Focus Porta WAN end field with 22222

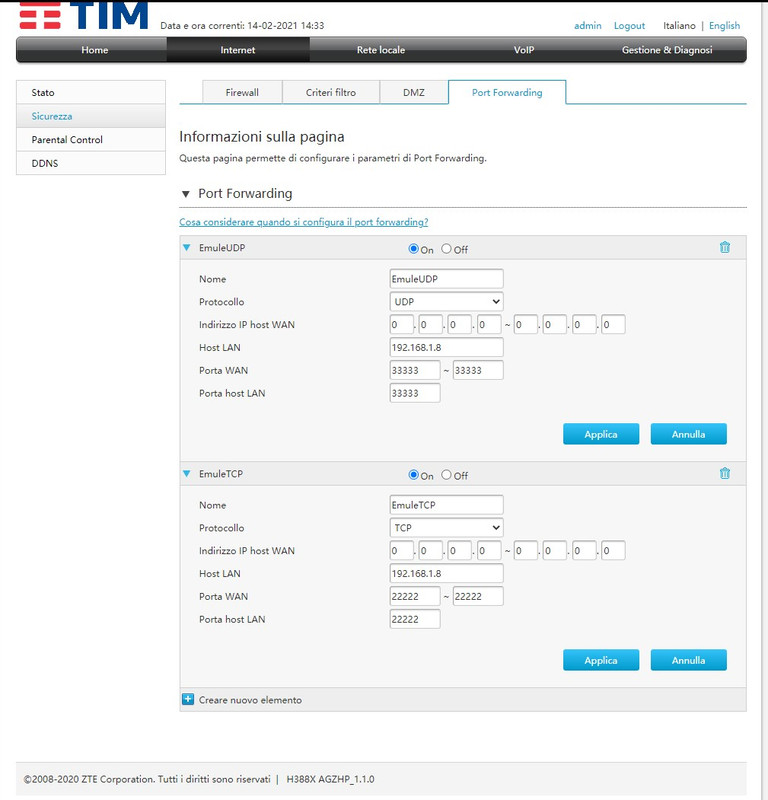(478, 596)
